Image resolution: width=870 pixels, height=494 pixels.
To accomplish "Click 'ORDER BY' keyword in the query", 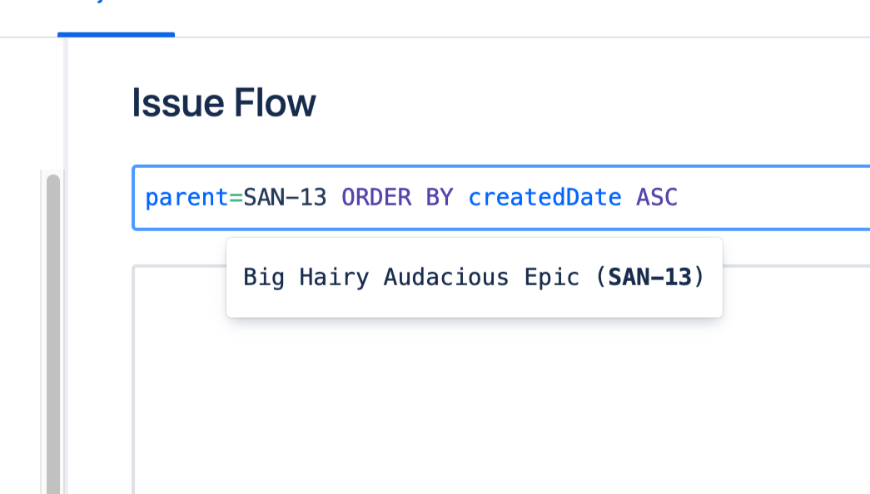I will (x=397, y=198).
